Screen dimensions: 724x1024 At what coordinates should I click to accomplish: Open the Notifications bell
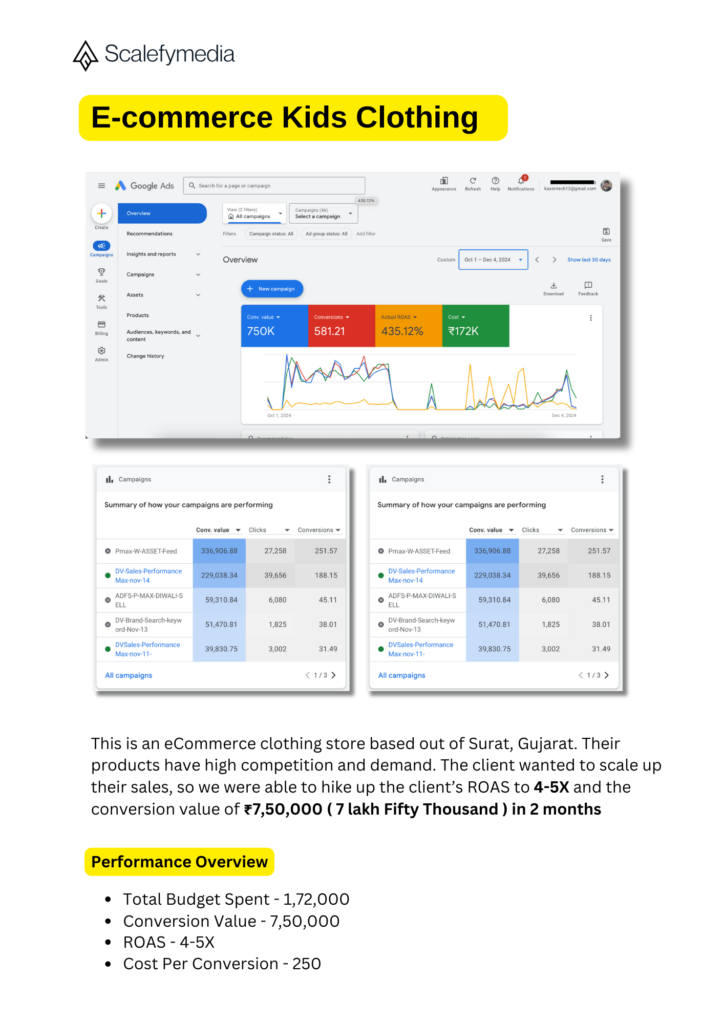coord(521,182)
